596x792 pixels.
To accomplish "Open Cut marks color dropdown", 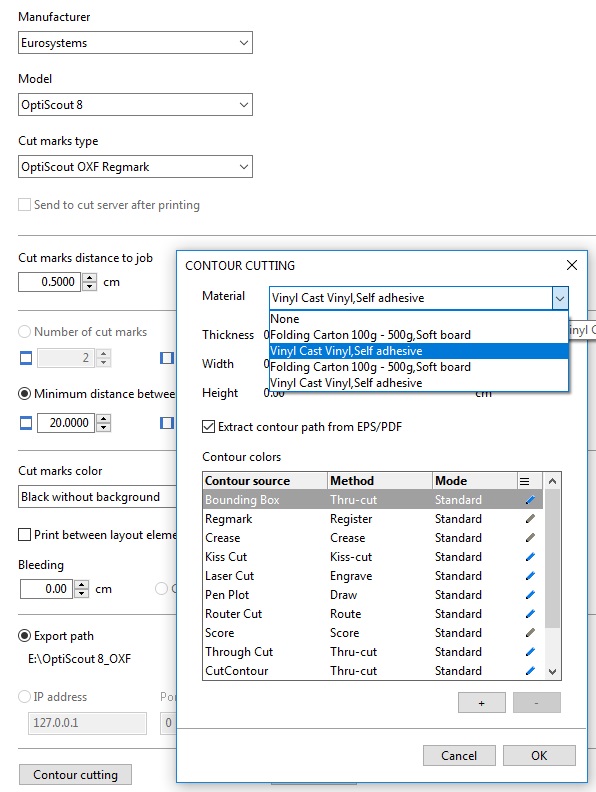I will (x=97, y=497).
